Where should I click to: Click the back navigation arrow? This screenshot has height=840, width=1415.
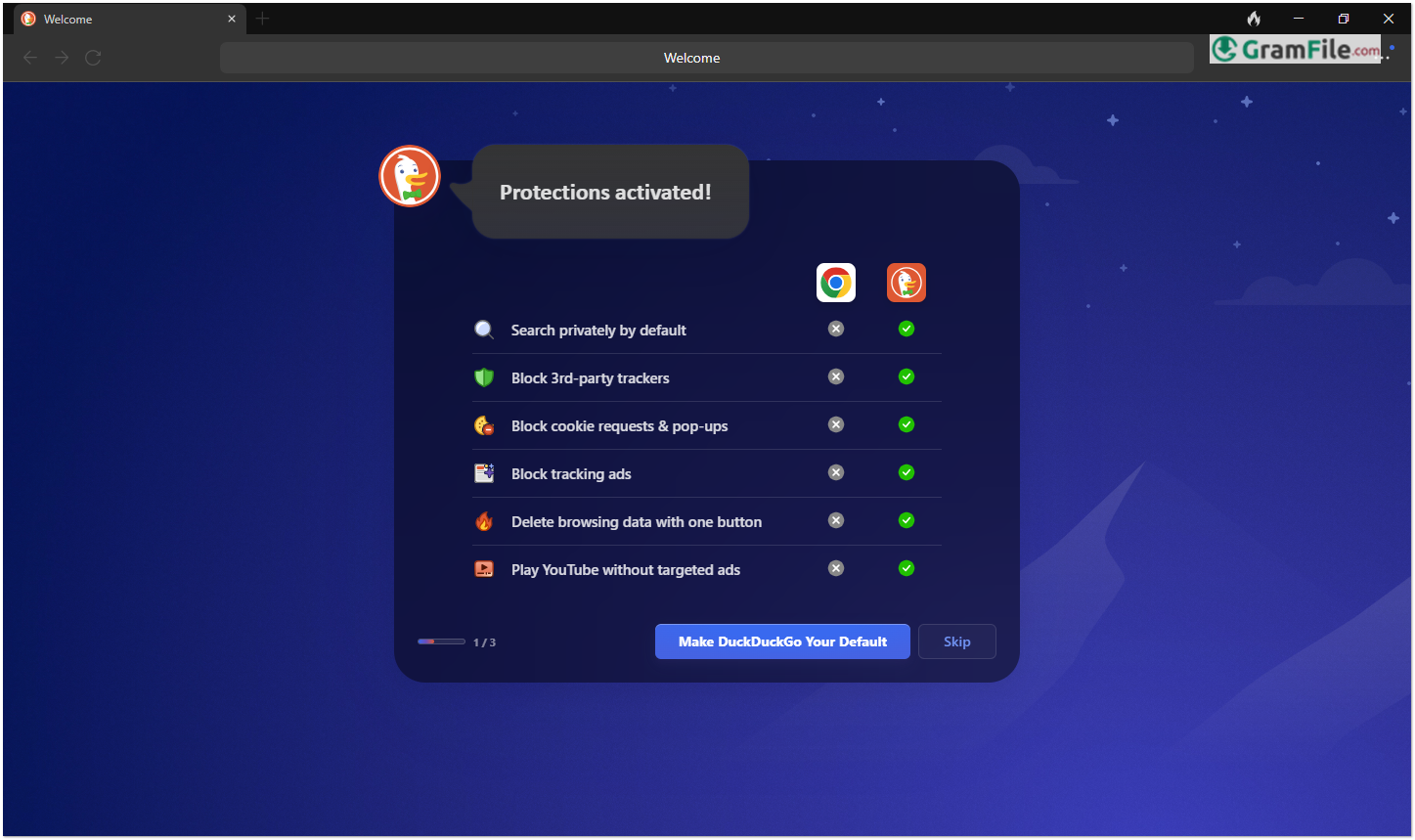point(30,58)
